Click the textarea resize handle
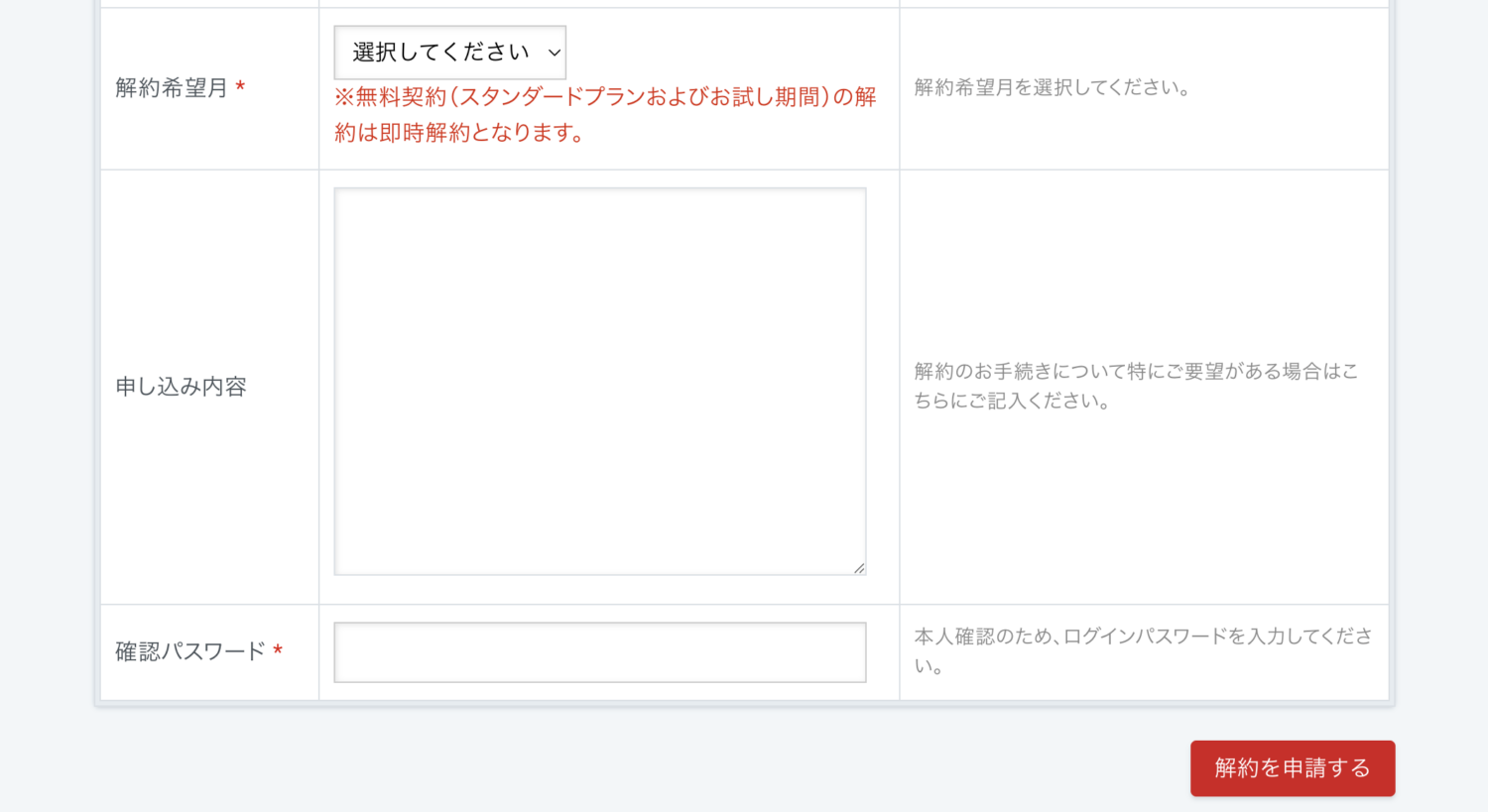1488x812 pixels. tap(859, 567)
